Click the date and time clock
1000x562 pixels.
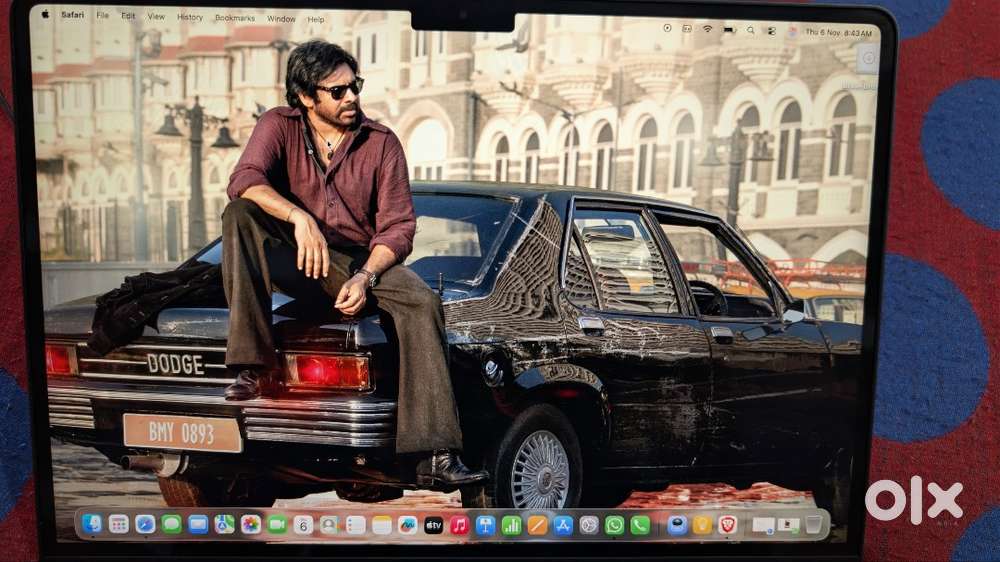pyautogui.click(x=838, y=33)
